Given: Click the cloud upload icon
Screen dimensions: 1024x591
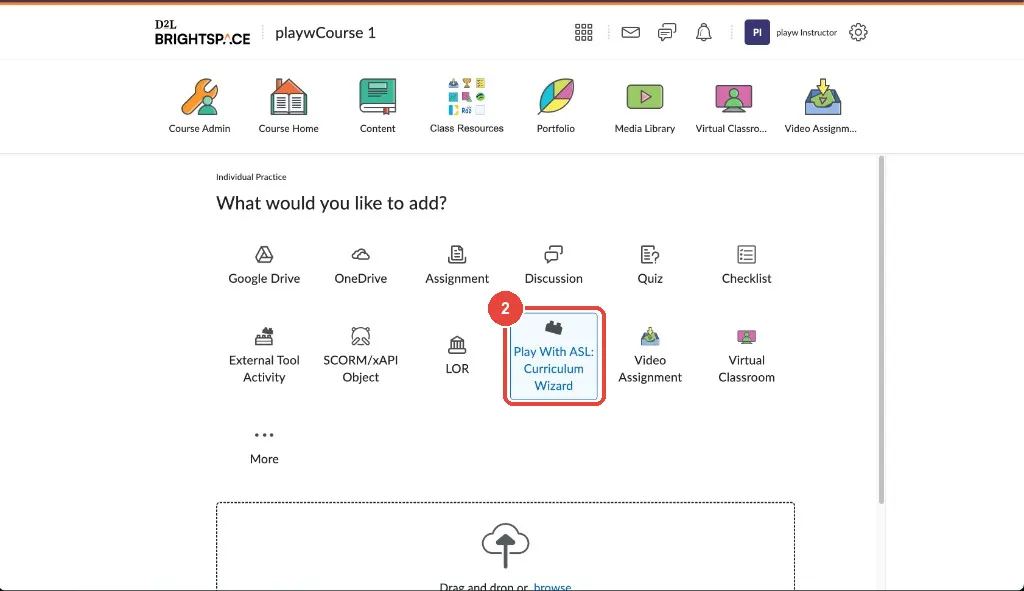Looking at the screenshot, I should coord(505,545).
